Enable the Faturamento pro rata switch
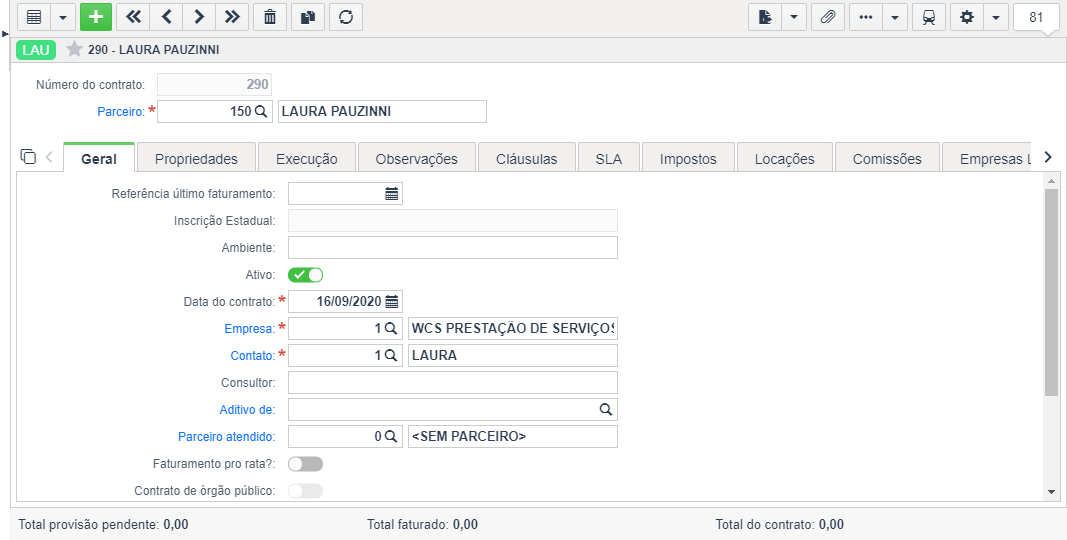 (306, 464)
